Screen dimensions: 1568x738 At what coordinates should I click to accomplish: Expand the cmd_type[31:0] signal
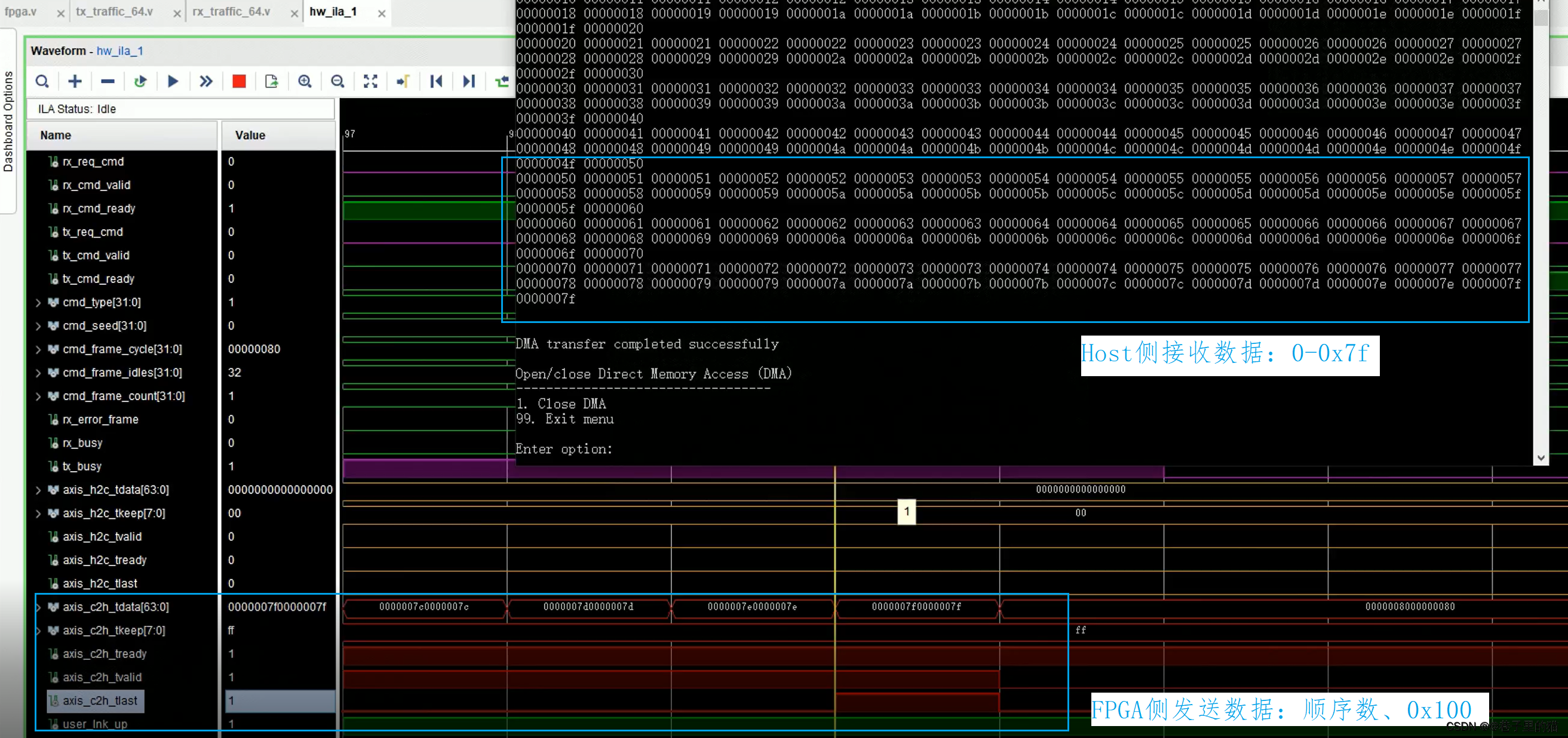point(38,302)
